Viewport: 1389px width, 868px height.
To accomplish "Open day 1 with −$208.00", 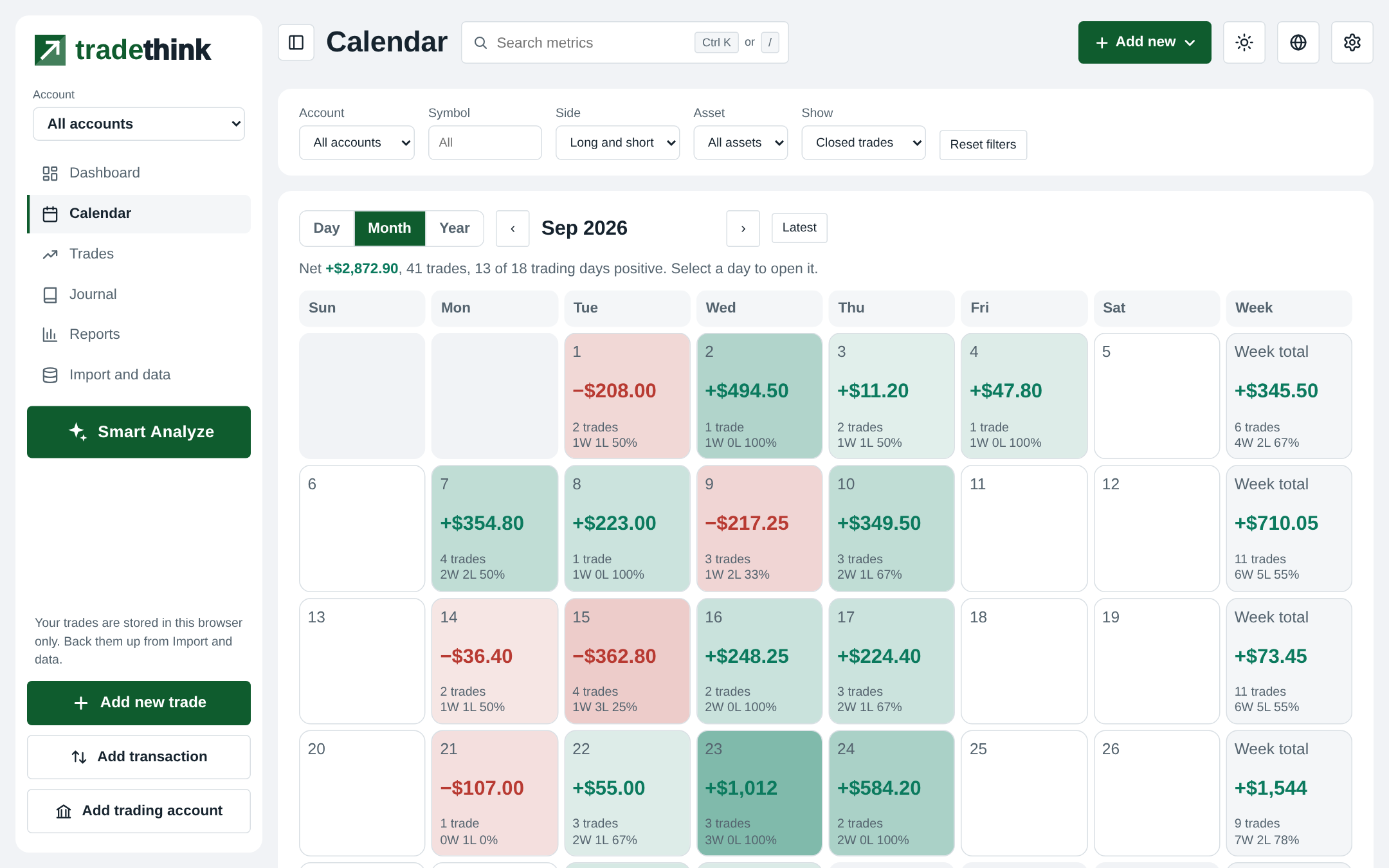I will pyautogui.click(x=627, y=396).
